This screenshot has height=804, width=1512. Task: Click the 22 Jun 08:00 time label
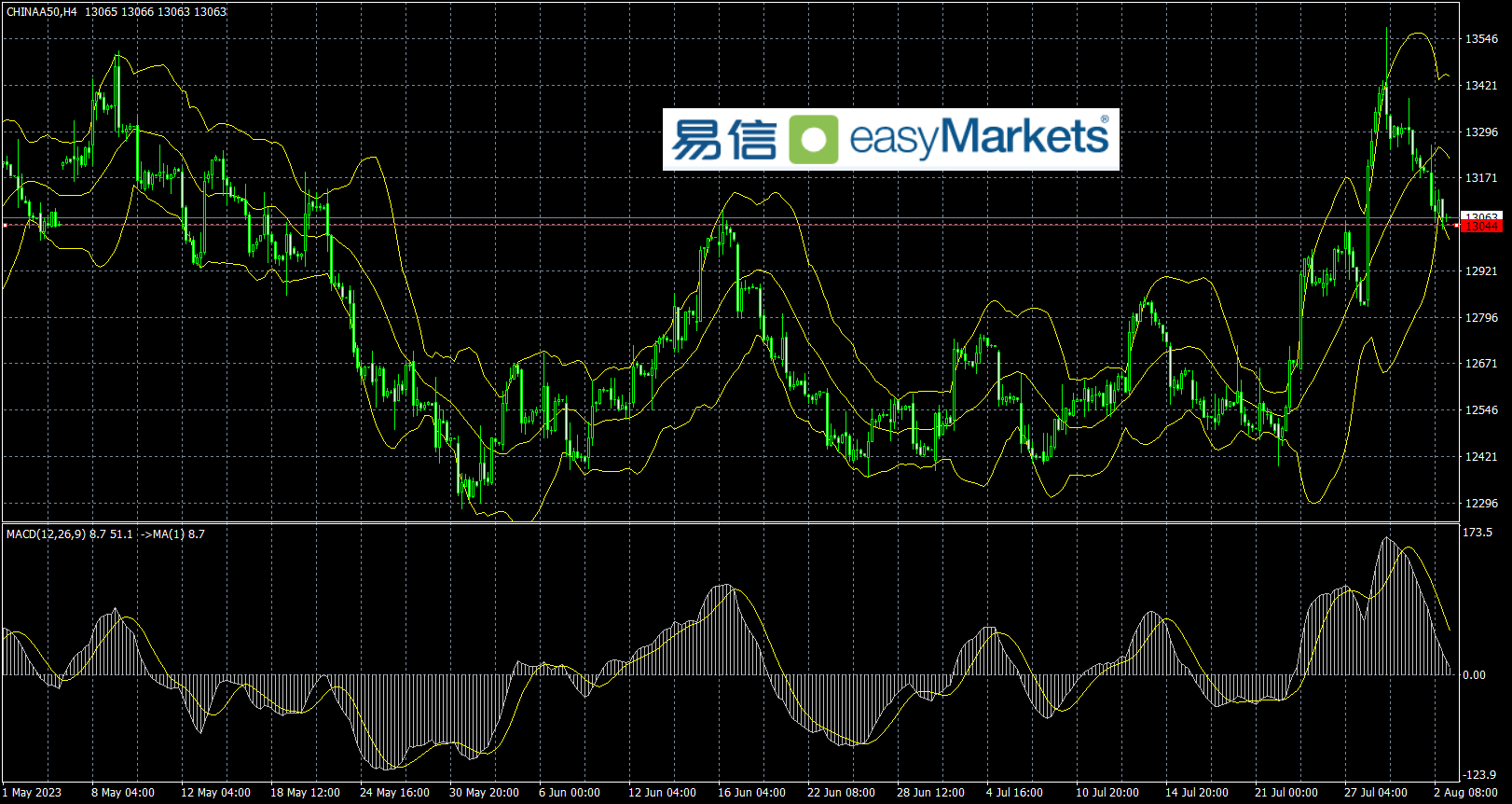[841, 793]
